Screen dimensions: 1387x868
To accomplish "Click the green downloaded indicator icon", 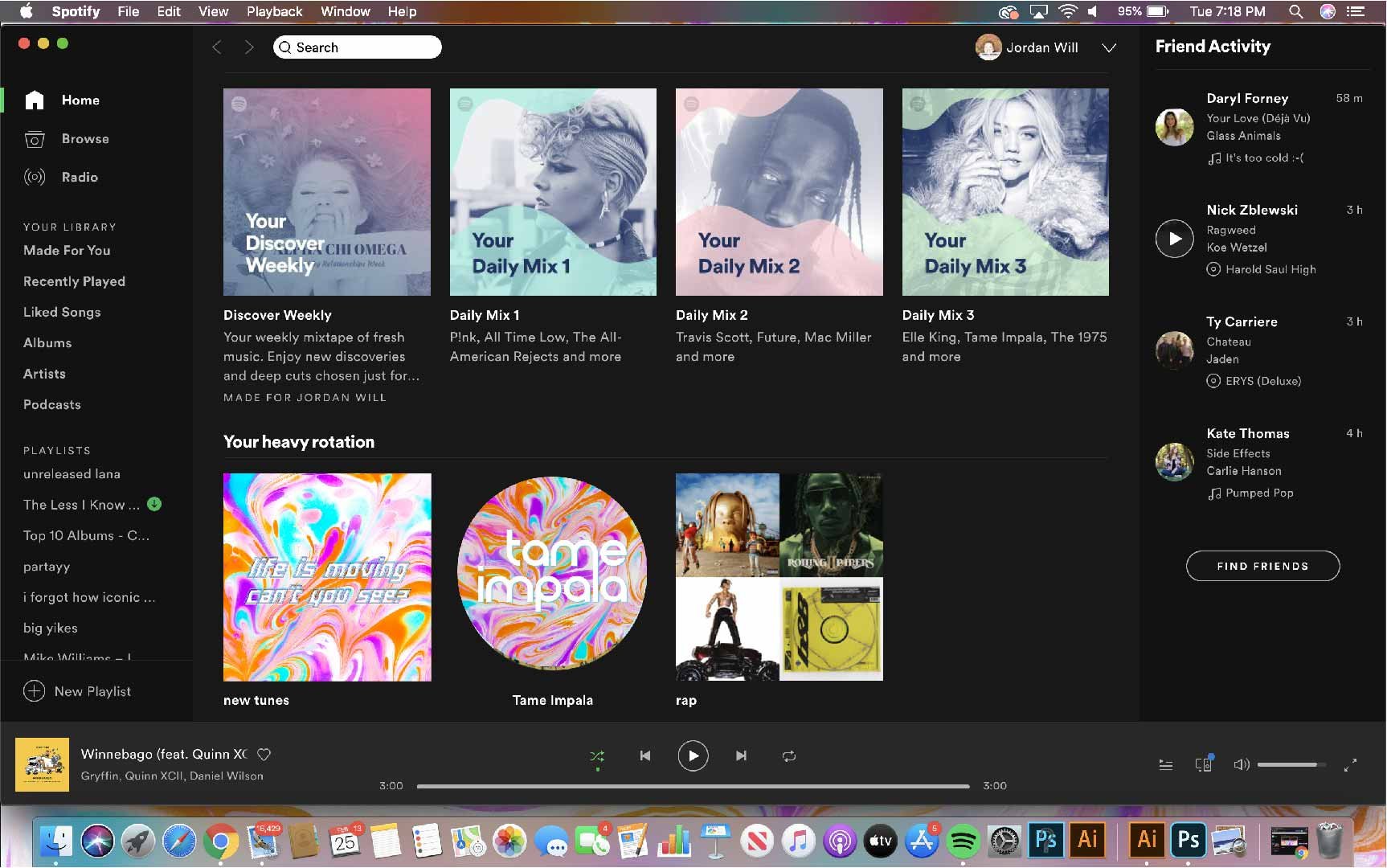I will pos(155,504).
